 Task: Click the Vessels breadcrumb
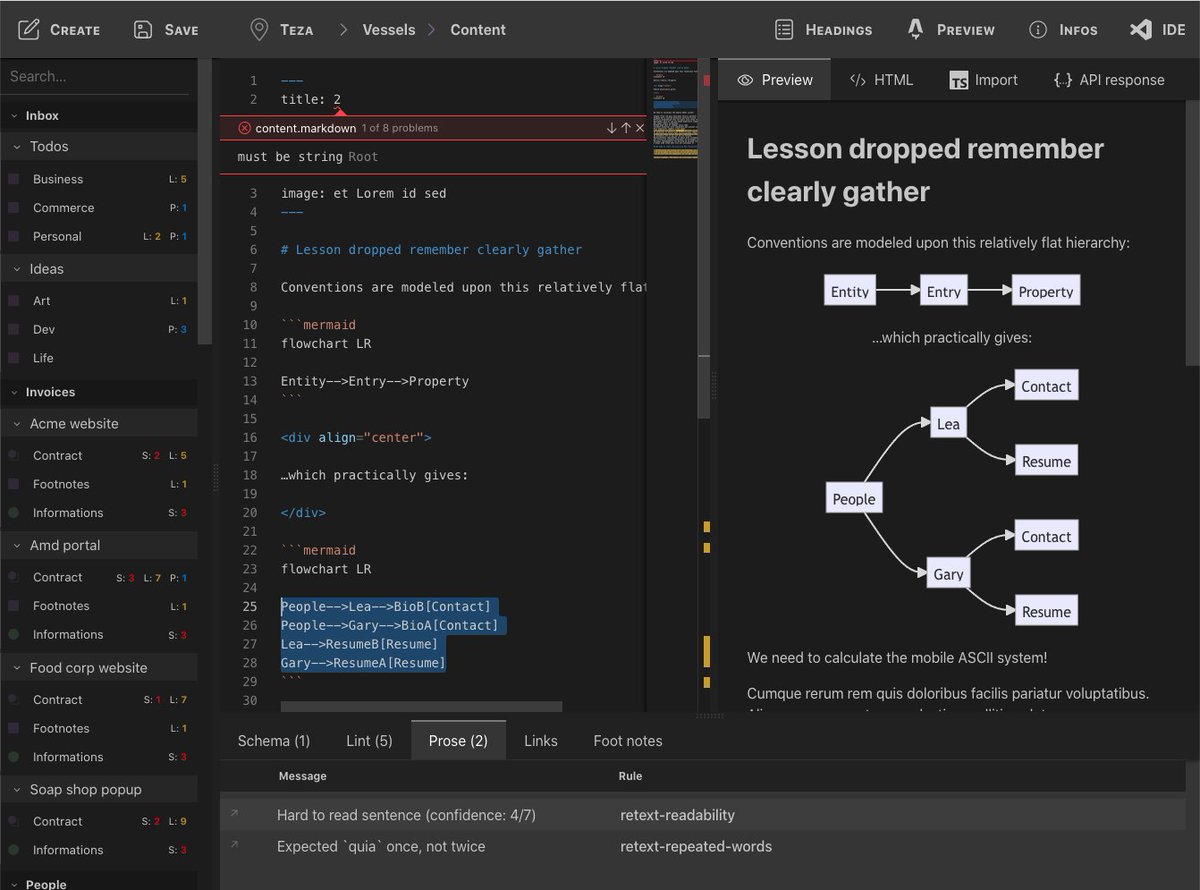[x=388, y=30]
